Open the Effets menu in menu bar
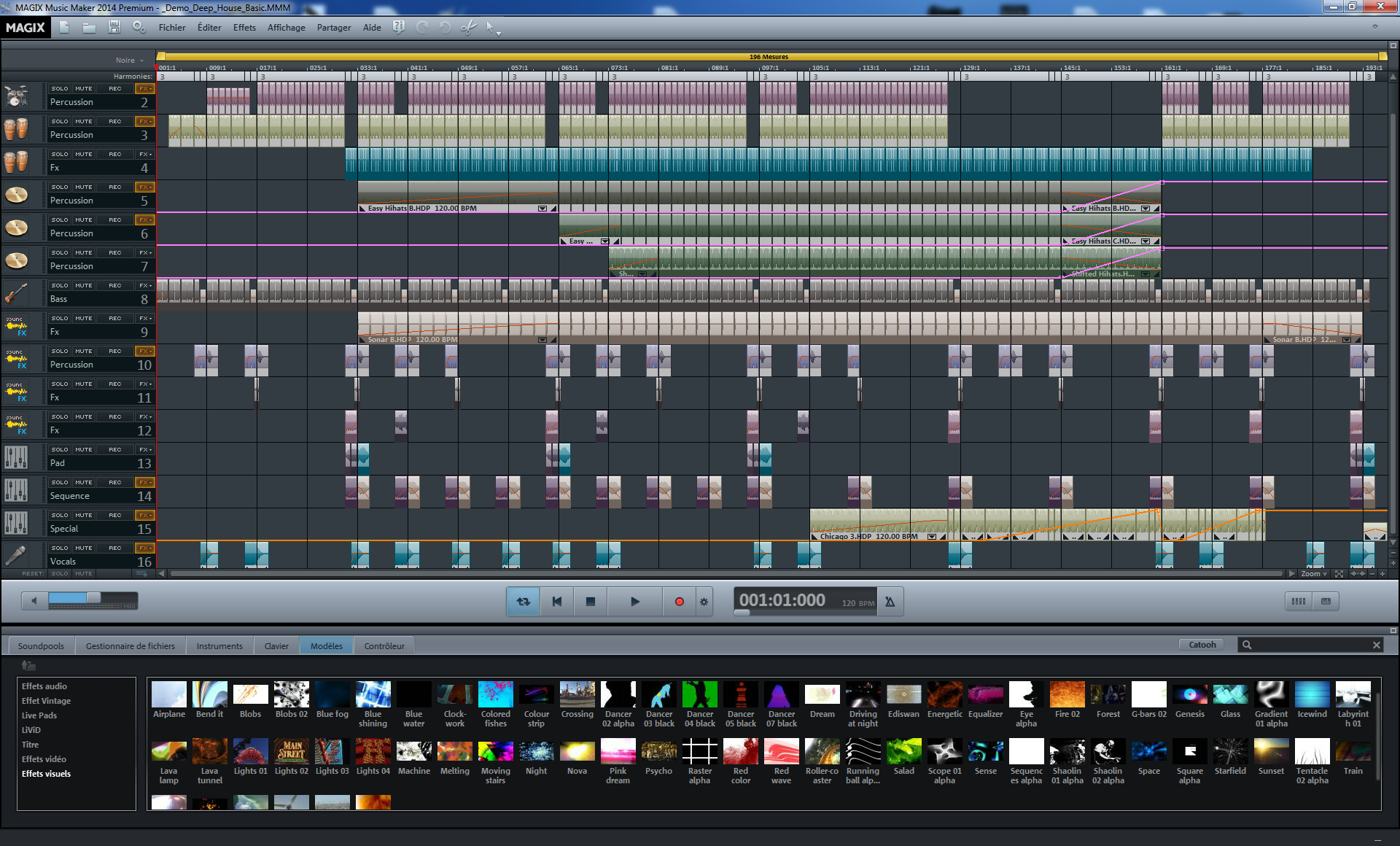 click(x=243, y=27)
